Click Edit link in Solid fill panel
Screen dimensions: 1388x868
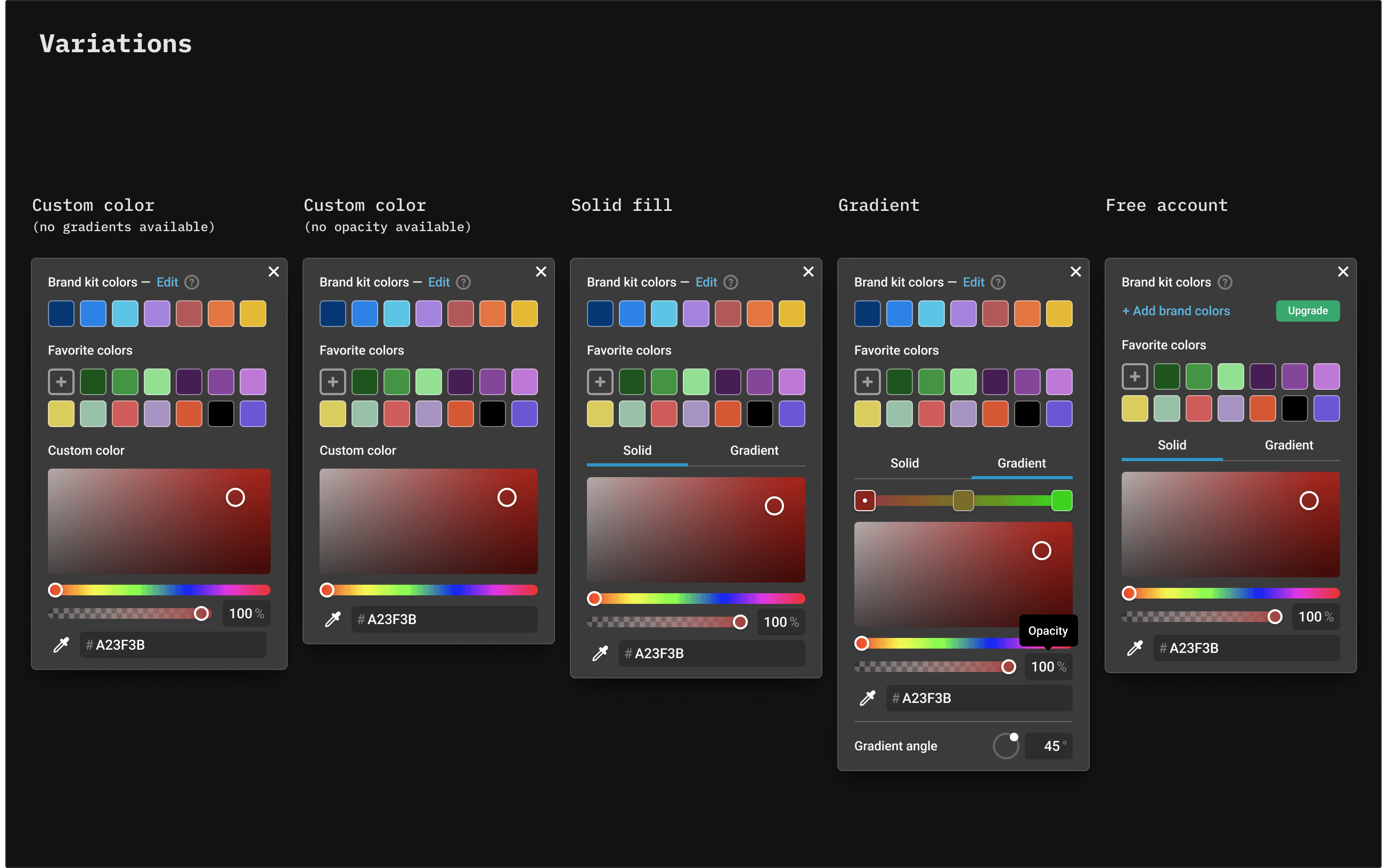(706, 282)
